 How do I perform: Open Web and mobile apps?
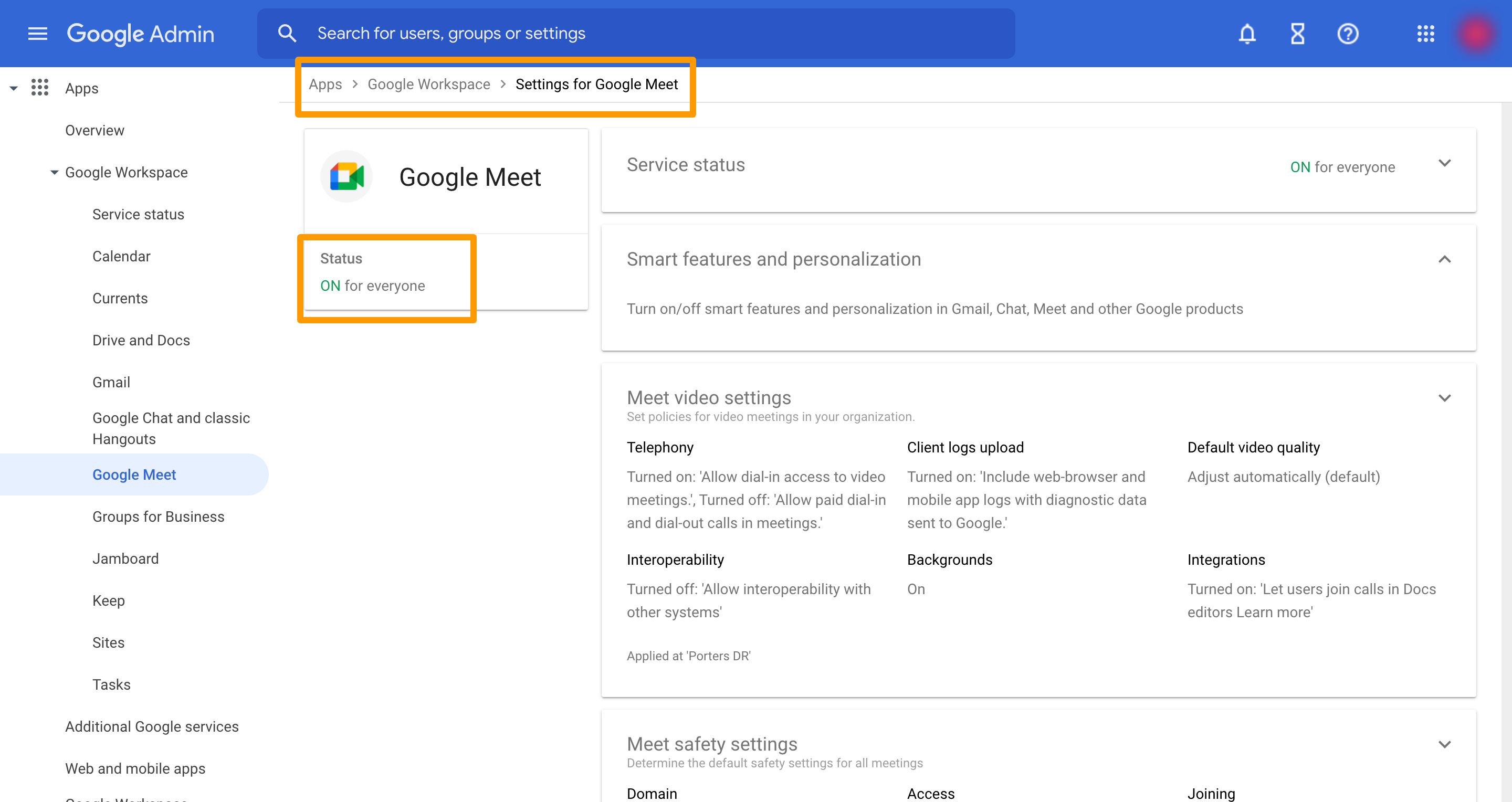pos(135,768)
